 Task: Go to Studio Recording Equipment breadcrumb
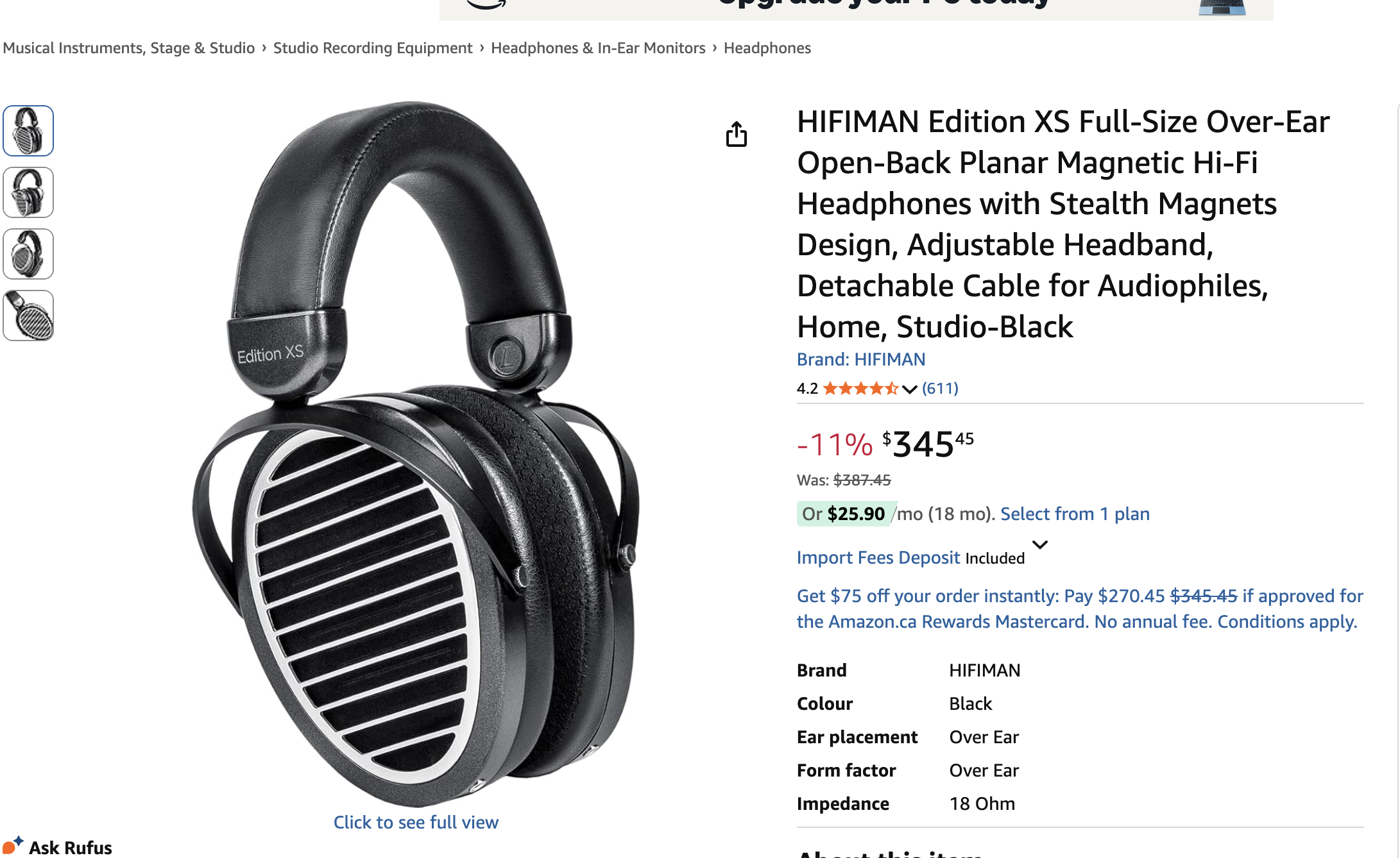(373, 48)
